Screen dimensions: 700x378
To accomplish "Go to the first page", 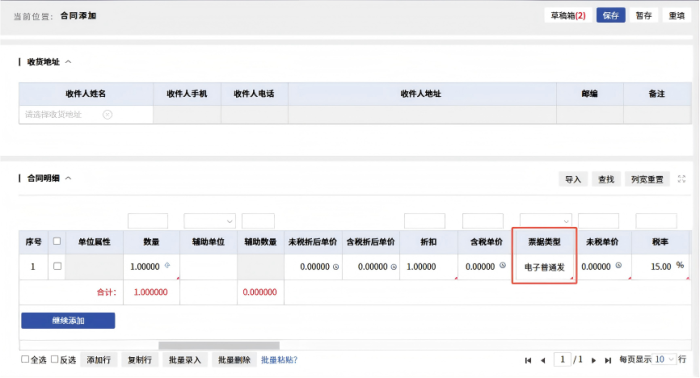I will [528, 360].
